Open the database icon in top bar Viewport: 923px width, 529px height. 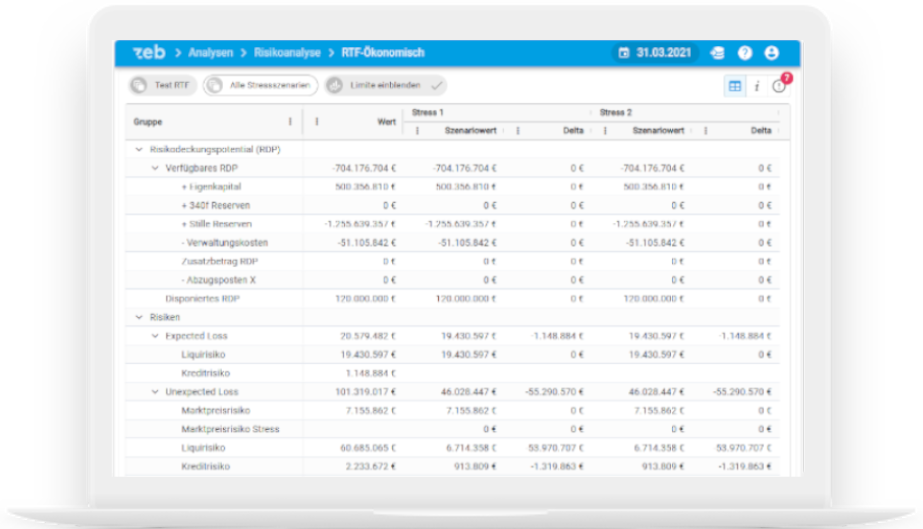(717, 53)
